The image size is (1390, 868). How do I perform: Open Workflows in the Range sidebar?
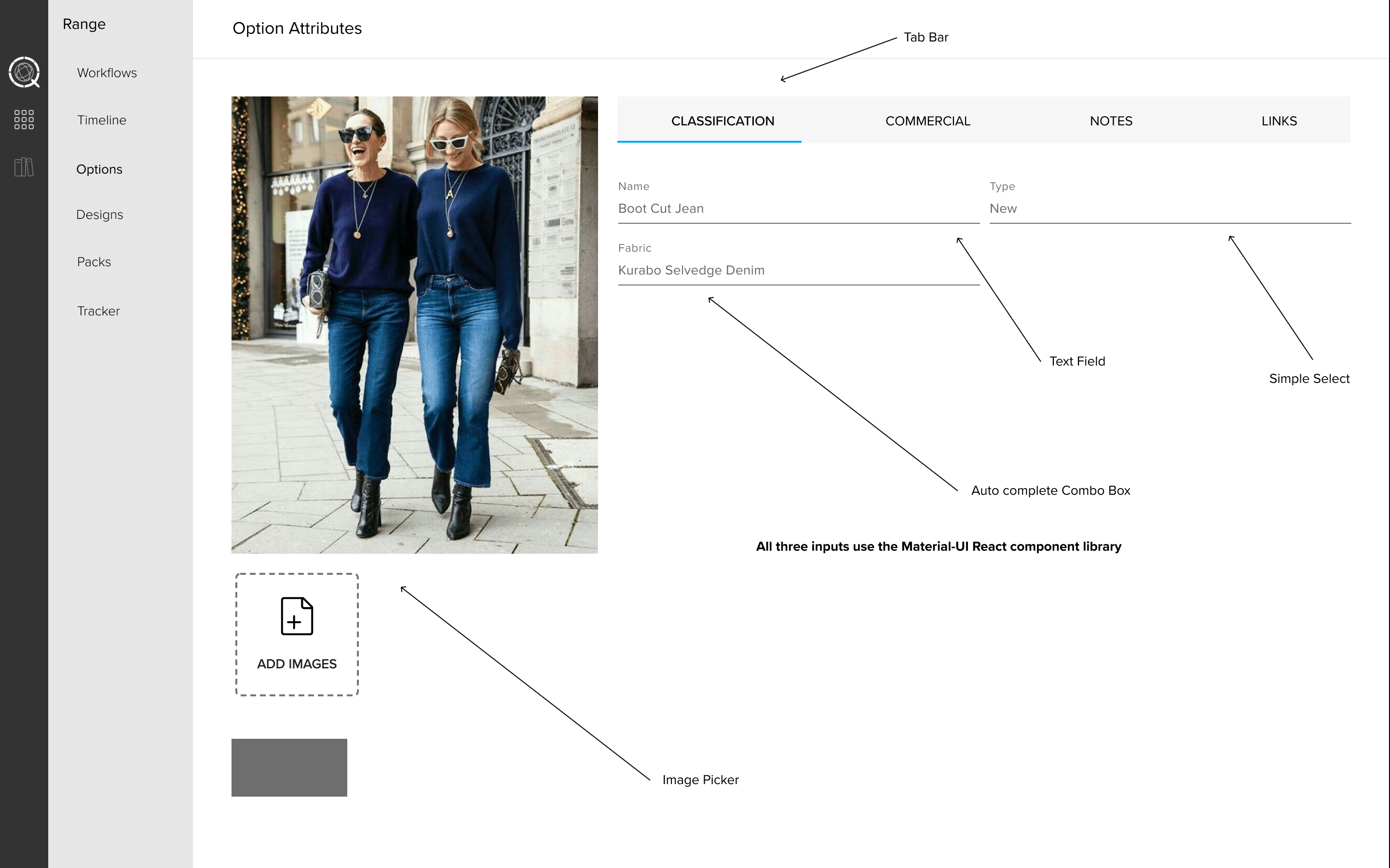(x=107, y=73)
